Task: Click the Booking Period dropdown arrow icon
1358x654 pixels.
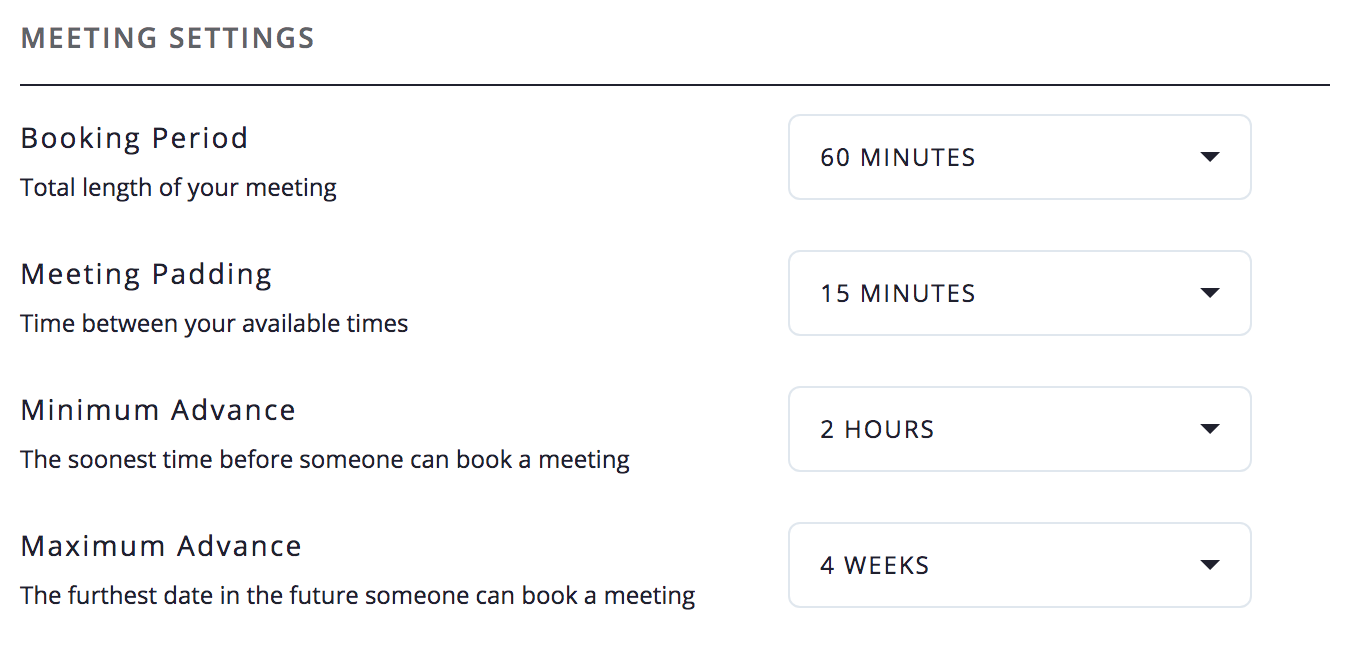Action: point(1210,157)
